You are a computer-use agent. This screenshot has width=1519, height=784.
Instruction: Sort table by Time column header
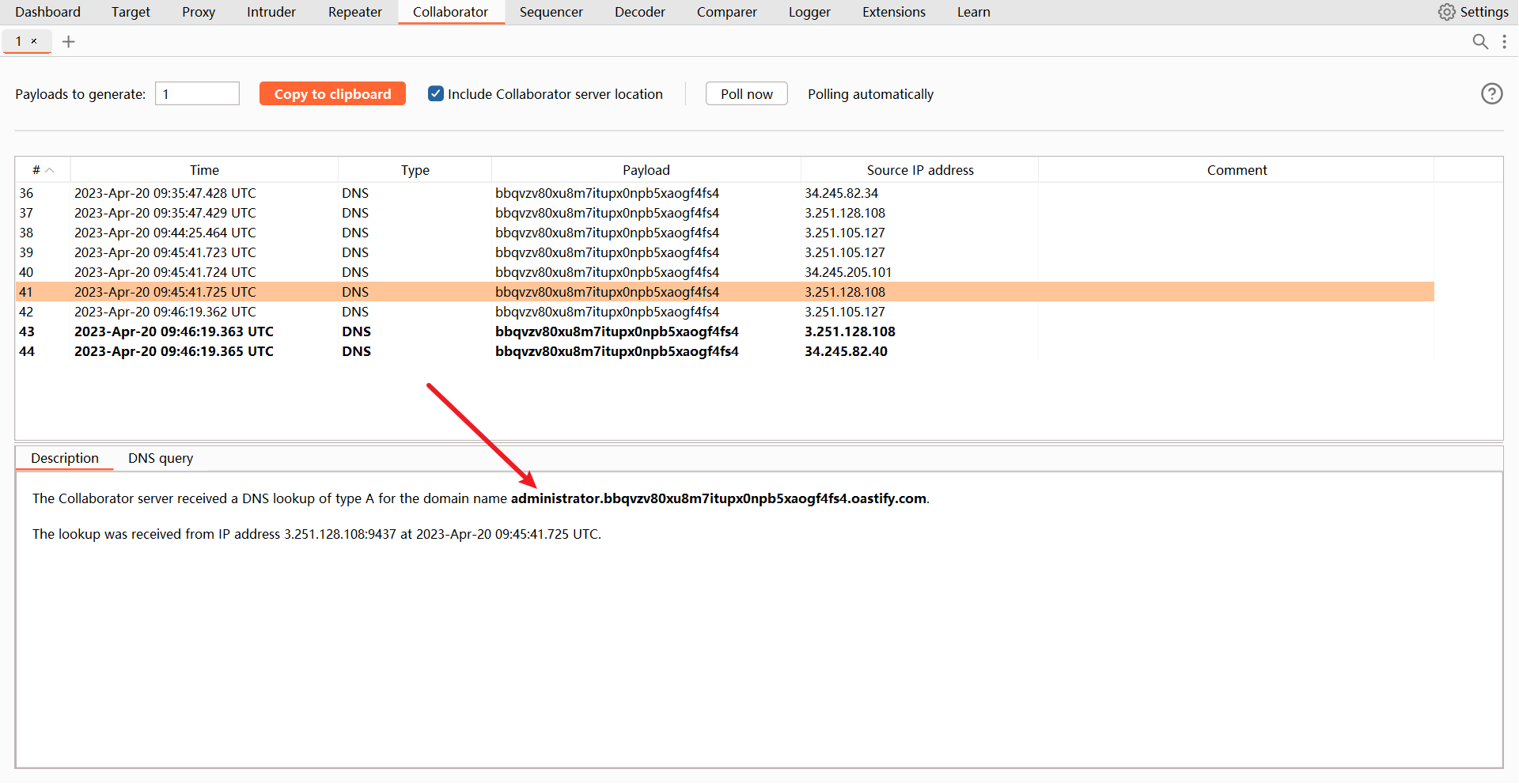click(204, 170)
